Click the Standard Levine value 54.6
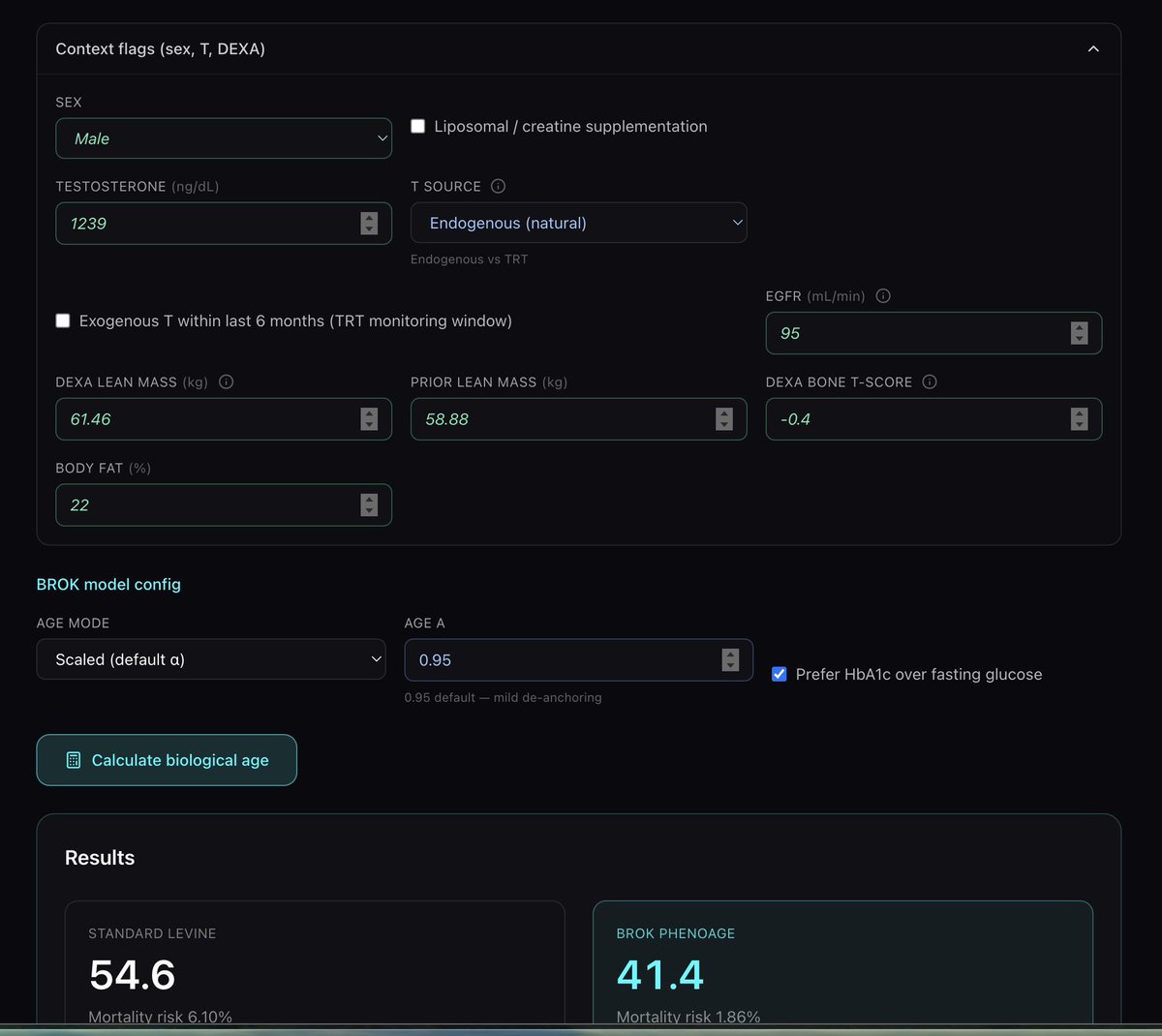This screenshot has height=1036, width=1162. [x=132, y=975]
